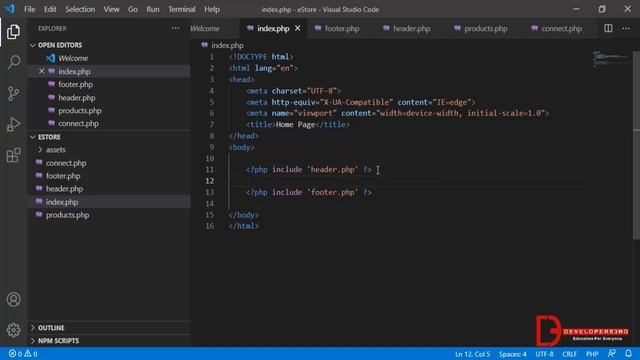This screenshot has height=360, width=640.
Task: Close the index.php tab
Action: [298, 28]
